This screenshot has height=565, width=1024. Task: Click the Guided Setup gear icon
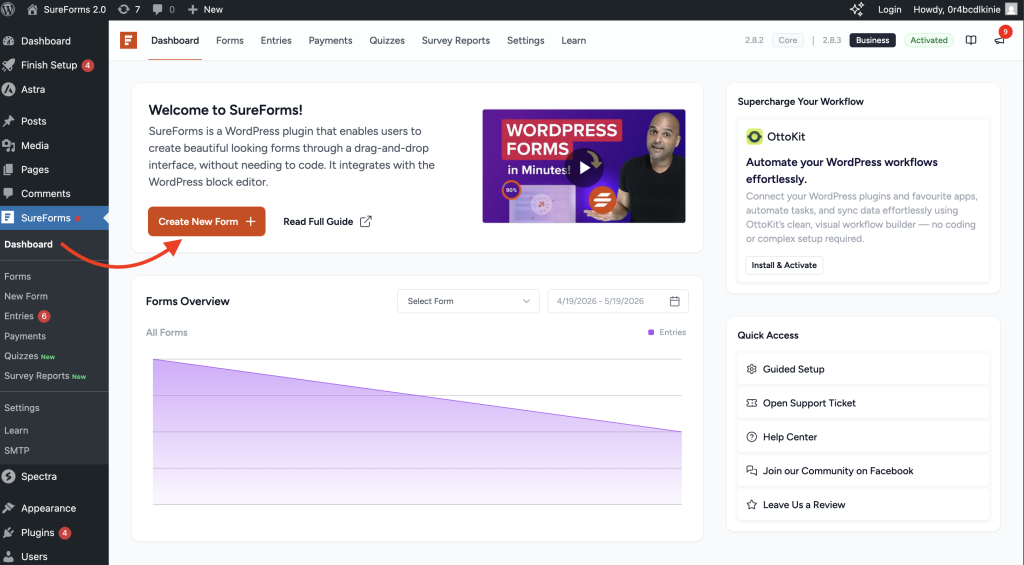click(x=752, y=369)
